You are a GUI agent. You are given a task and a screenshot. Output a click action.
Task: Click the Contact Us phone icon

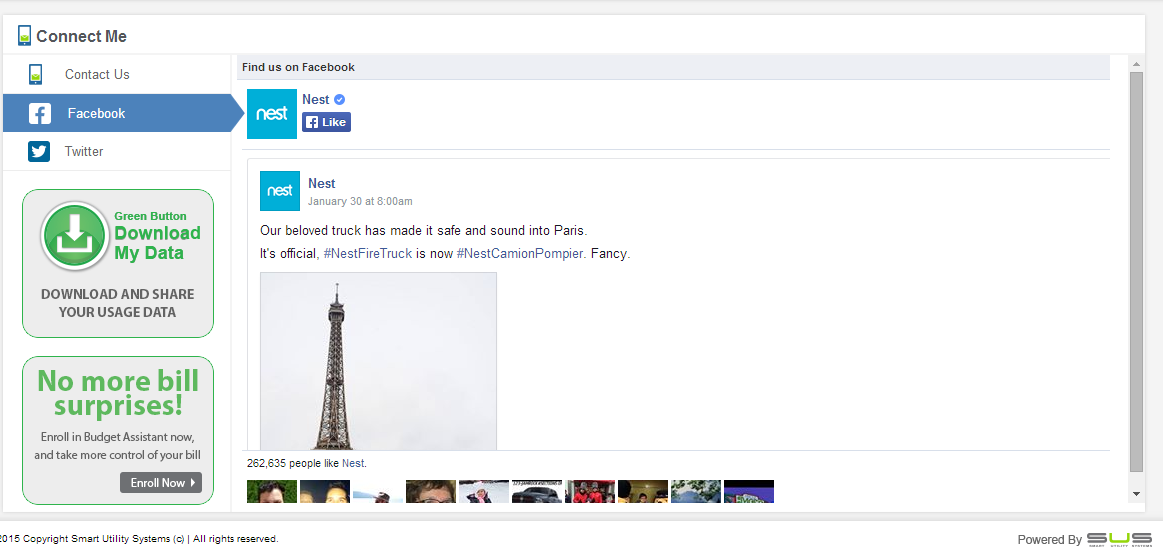point(35,74)
